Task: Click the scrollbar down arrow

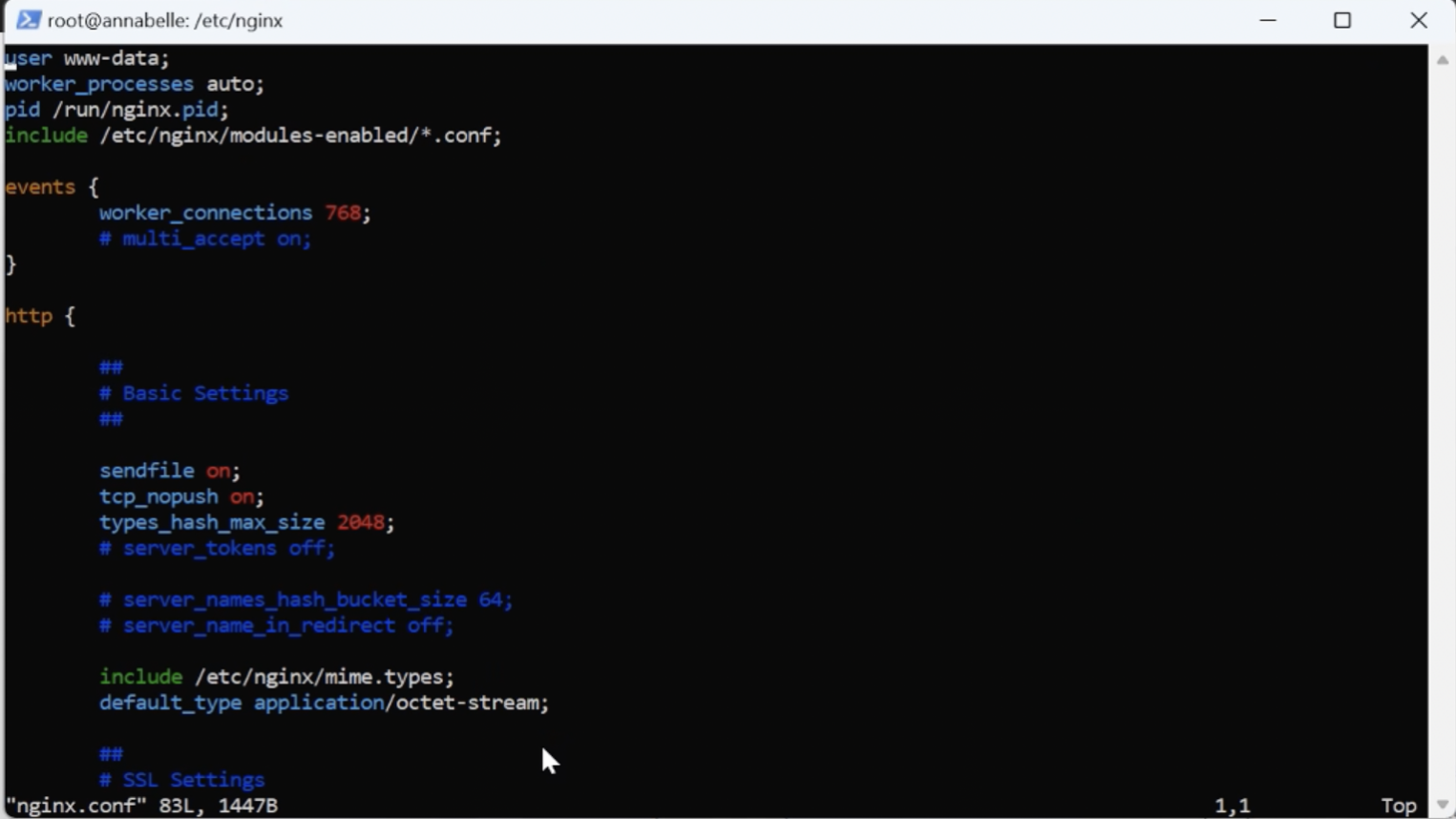Action: 1442,805
